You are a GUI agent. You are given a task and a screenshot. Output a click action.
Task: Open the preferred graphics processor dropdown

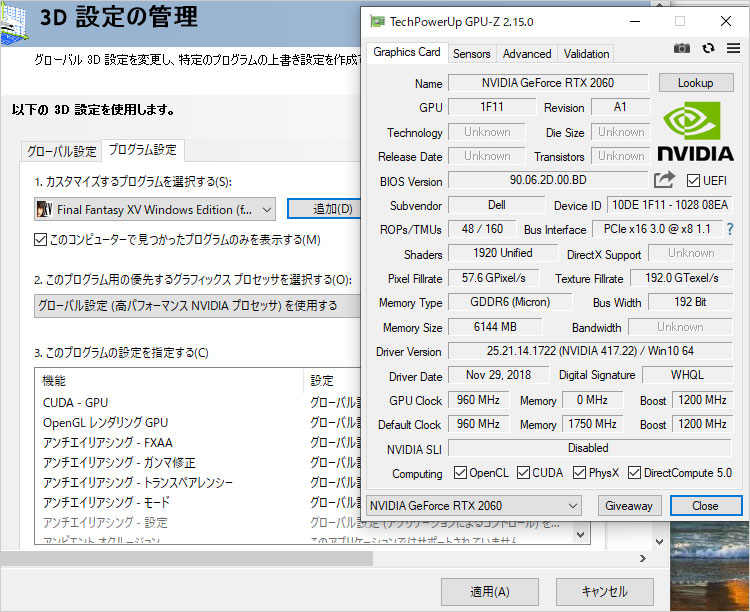coord(197,306)
